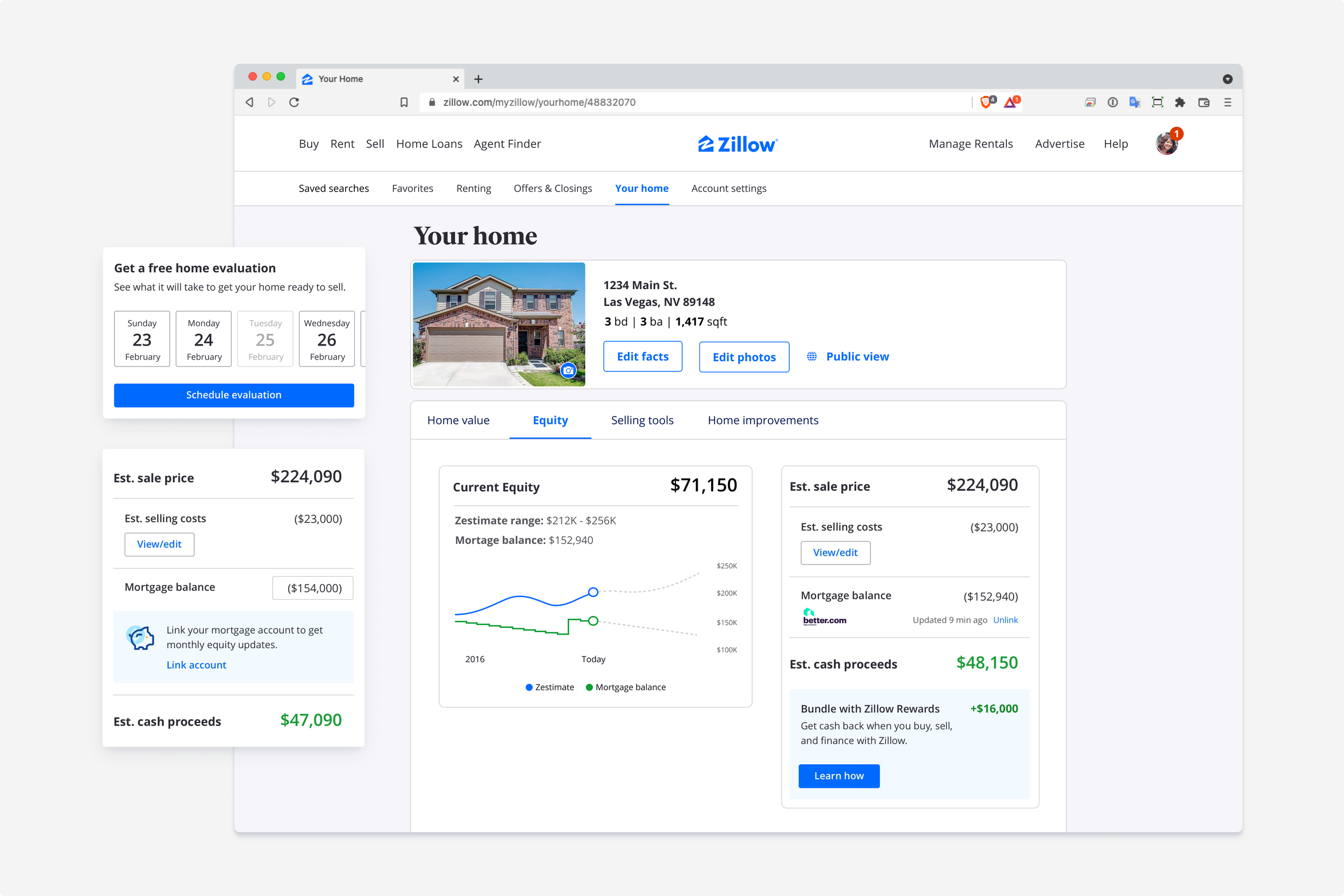Reload the Zillow page
1344x896 pixels.
pos(294,102)
